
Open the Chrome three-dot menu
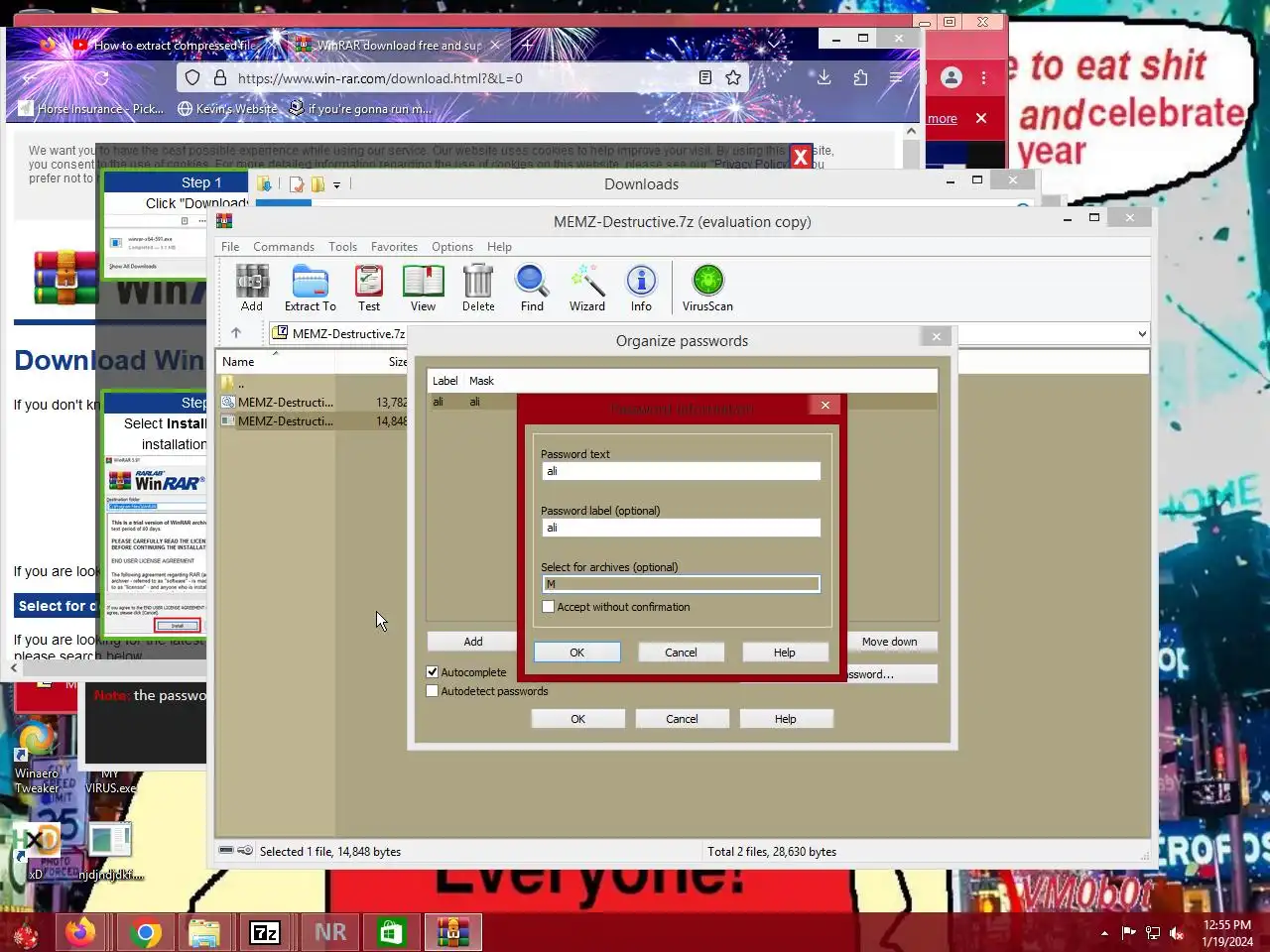(x=983, y=77)
